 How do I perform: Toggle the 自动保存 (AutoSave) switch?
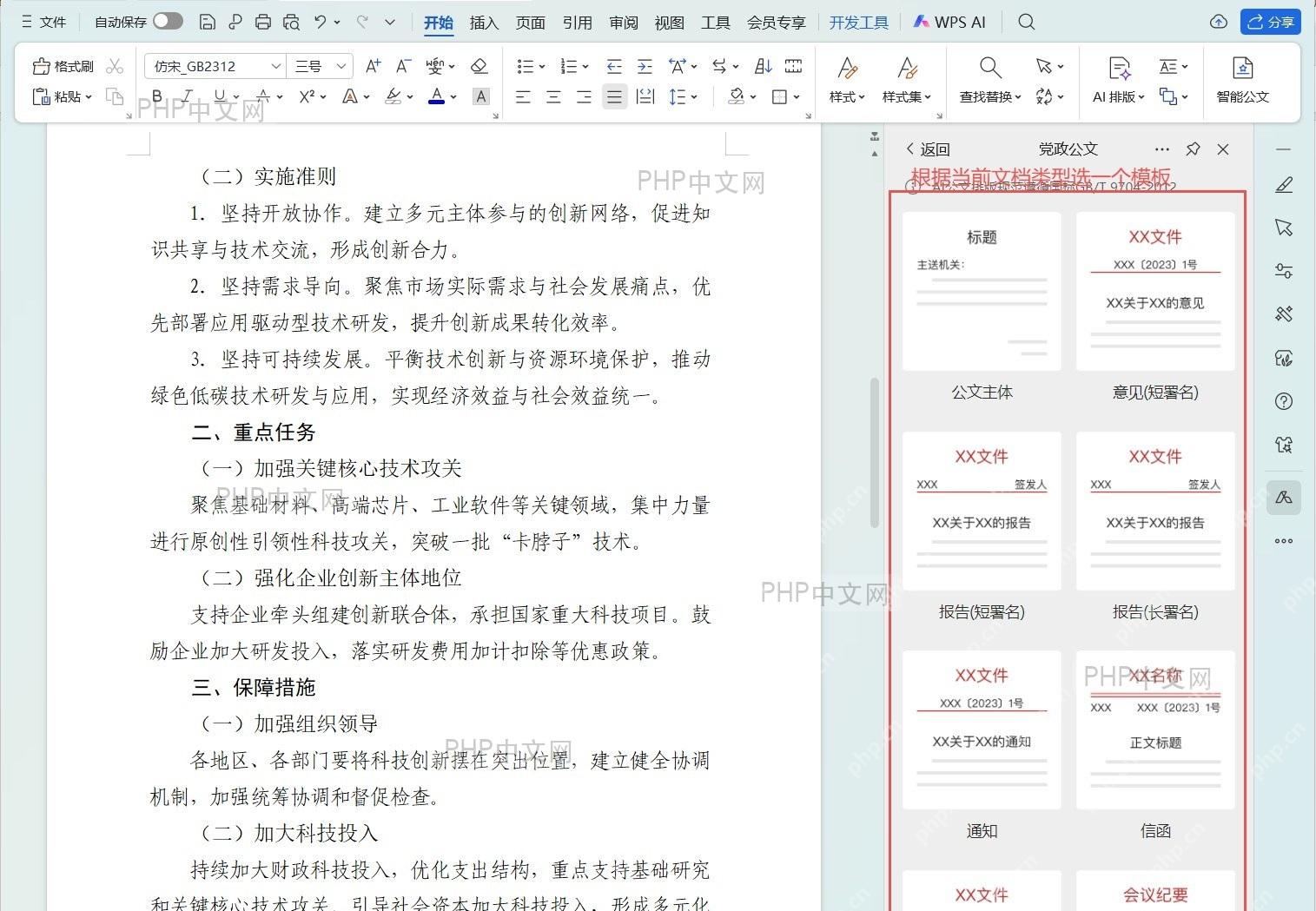[x=168, y=21]
